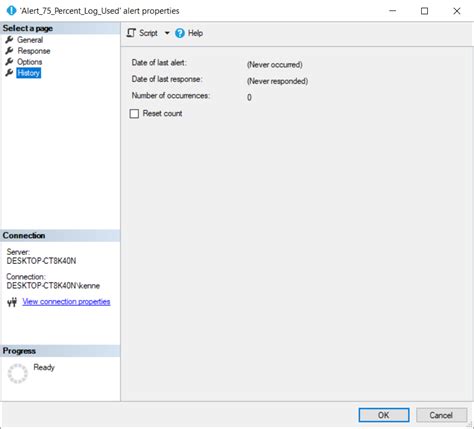Click the Script button
The height and width of the screenshot is (429, 474).
142,33
